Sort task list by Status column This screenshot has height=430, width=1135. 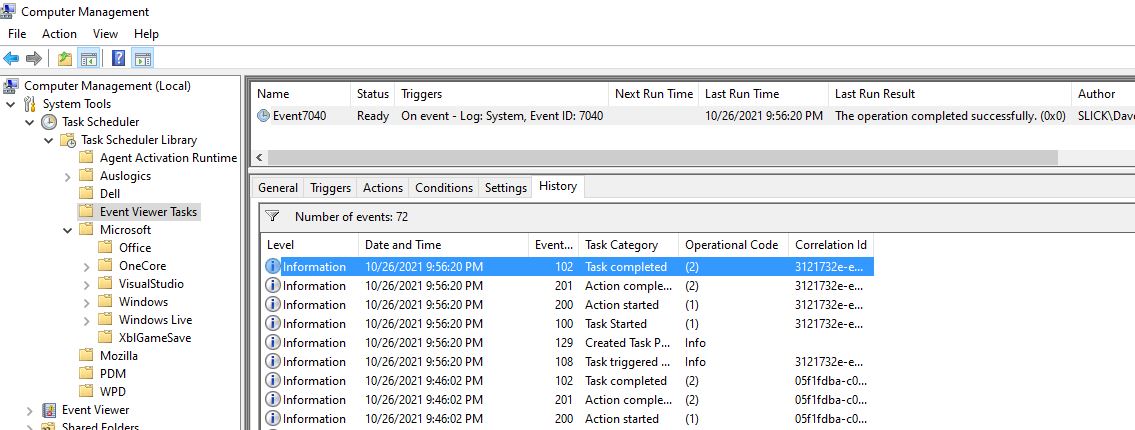pyautogui.click(x=373, y=93)
